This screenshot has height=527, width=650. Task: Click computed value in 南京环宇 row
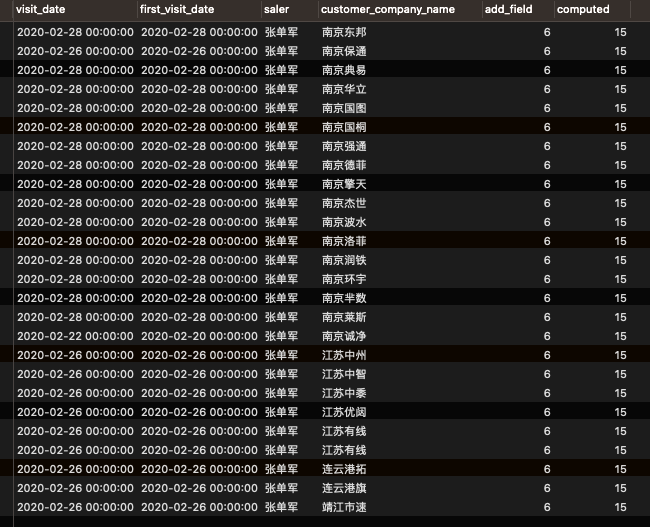click(620, 279)
